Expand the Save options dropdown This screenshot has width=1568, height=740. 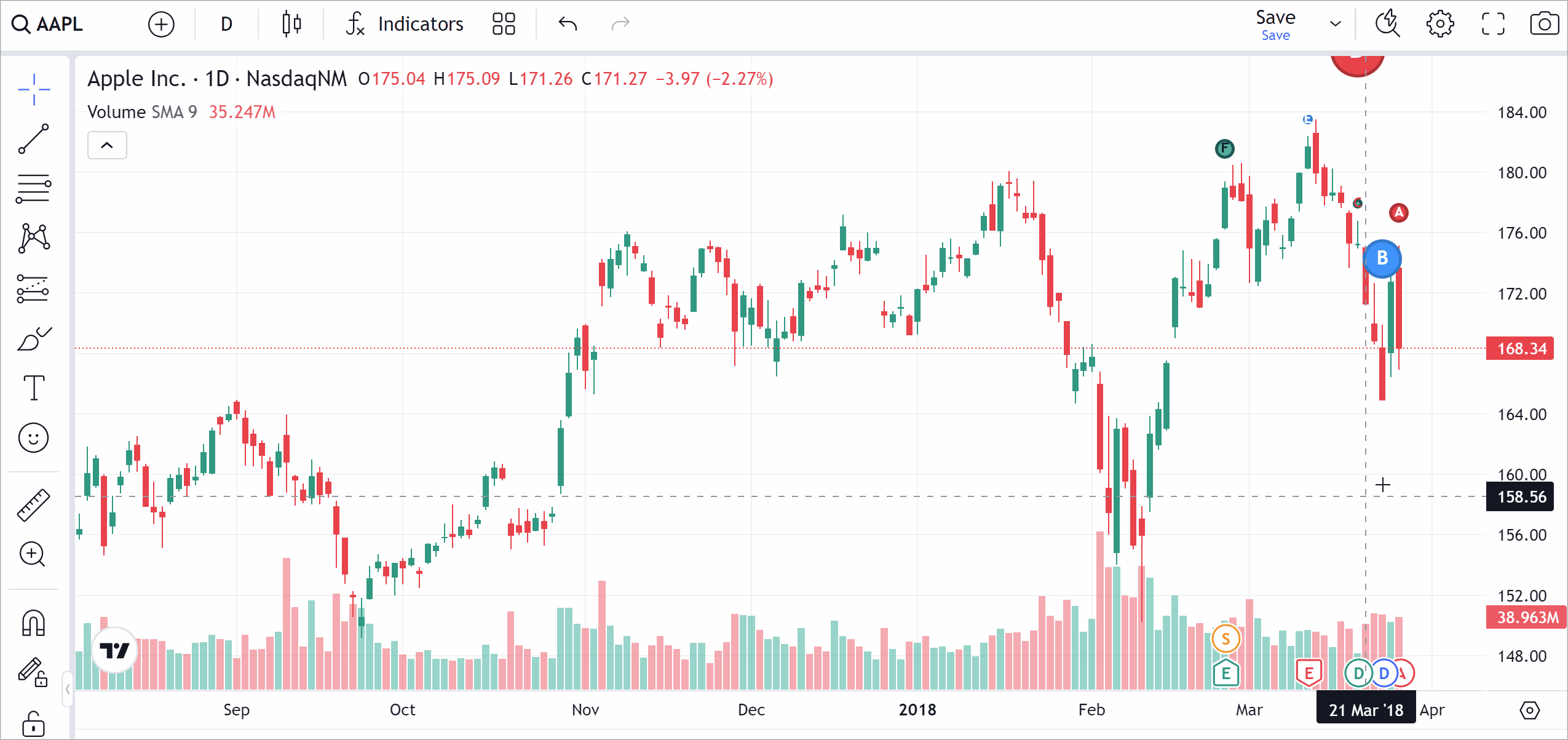[x=1335, y=23]
